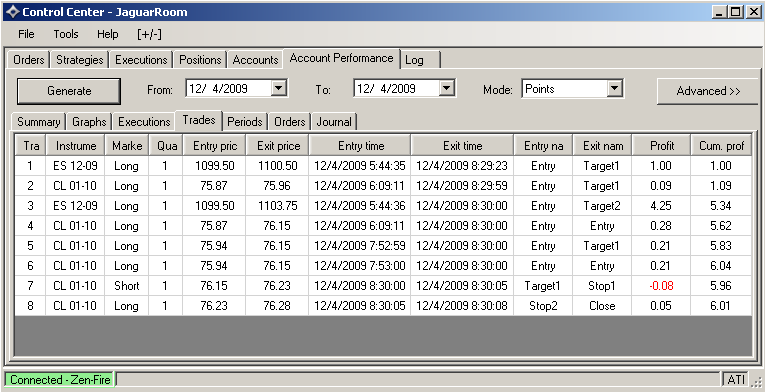The height and width of the screenshot is (392, 765).
Task: Click exit name Target2 in trade 3
Action: (603, 206)
